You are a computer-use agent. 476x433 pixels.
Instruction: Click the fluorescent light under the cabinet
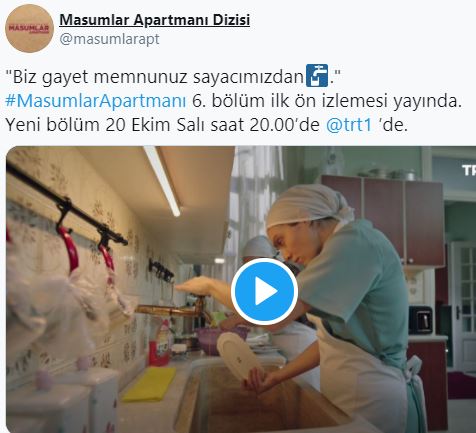163,181
